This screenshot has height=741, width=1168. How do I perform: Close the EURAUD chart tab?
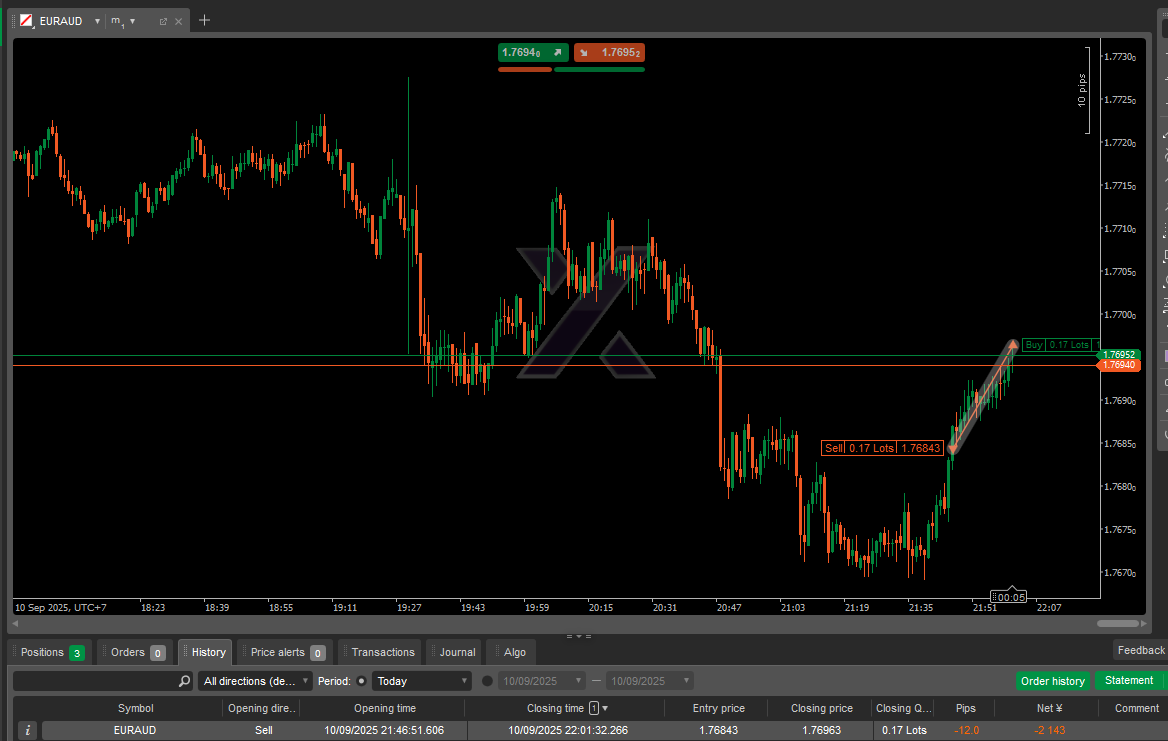179,21
